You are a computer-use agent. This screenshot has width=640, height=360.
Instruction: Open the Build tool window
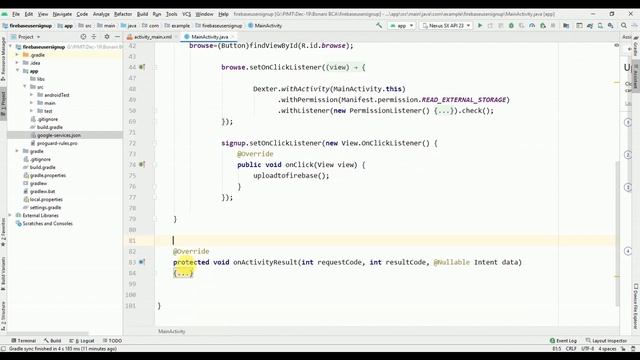point(53,340)
